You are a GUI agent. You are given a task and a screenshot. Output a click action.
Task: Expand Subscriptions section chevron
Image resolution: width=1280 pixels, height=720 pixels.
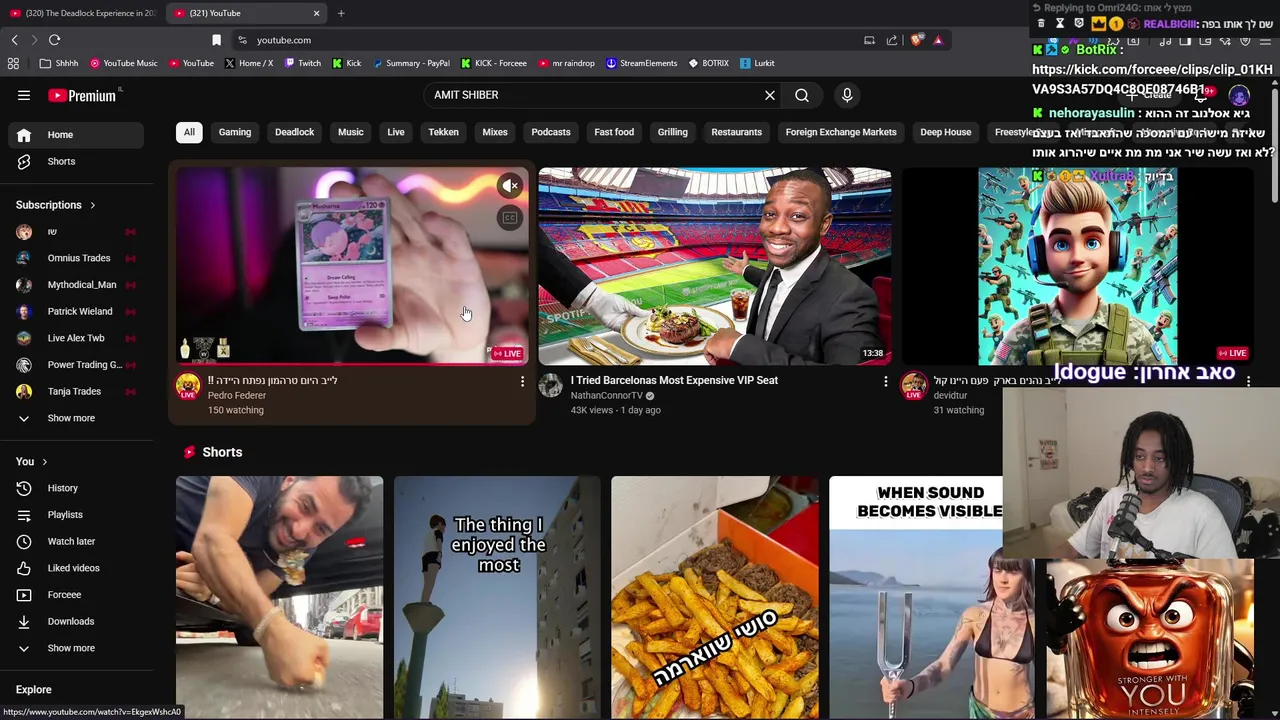click(92, 205)
